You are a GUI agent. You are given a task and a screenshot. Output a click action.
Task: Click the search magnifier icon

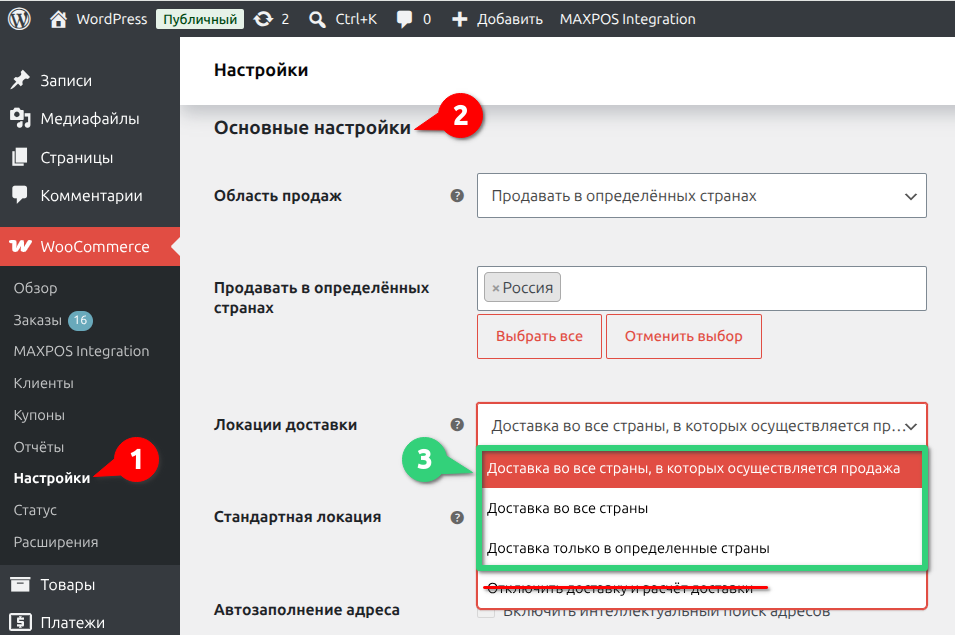pyautogui.click(x=317, y=19)
